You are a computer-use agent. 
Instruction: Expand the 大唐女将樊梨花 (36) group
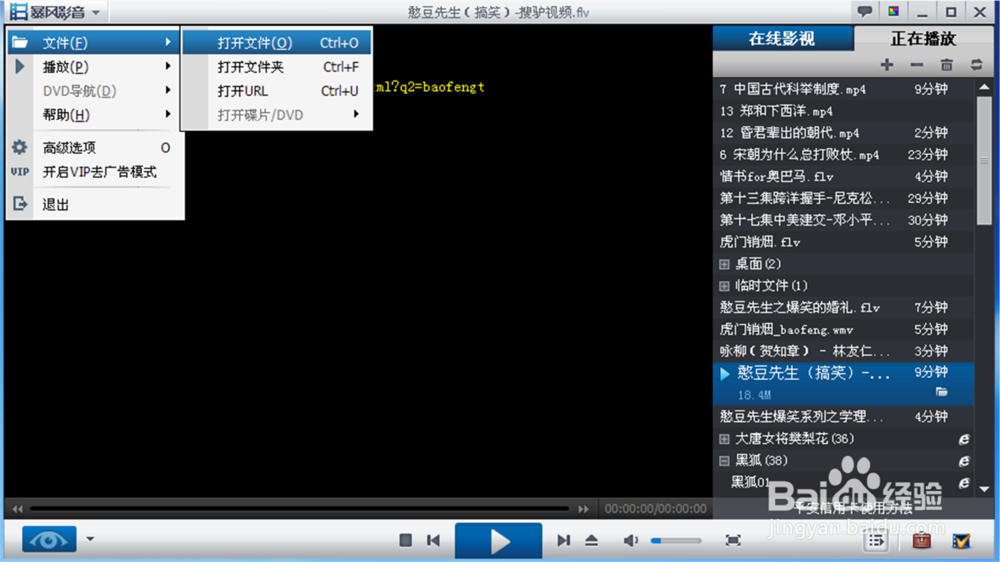click(724, 439)
